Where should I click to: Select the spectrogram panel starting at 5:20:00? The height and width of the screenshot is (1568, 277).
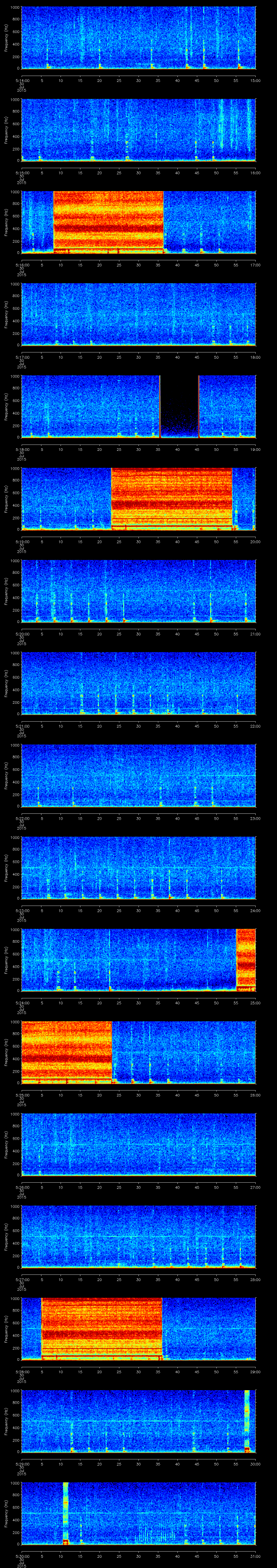click(139, 591)
